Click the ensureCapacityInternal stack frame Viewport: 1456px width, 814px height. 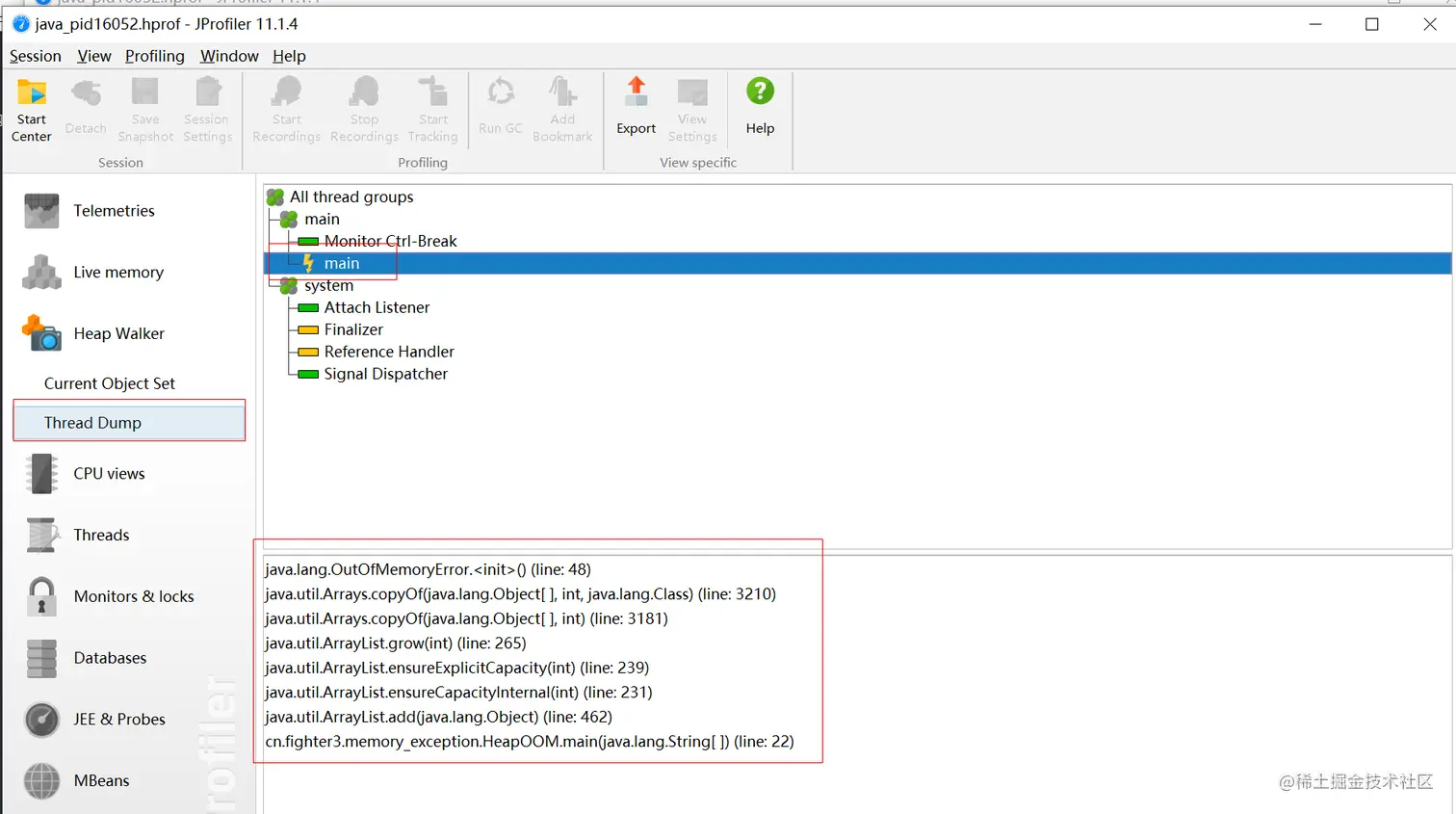coord(458,693)
